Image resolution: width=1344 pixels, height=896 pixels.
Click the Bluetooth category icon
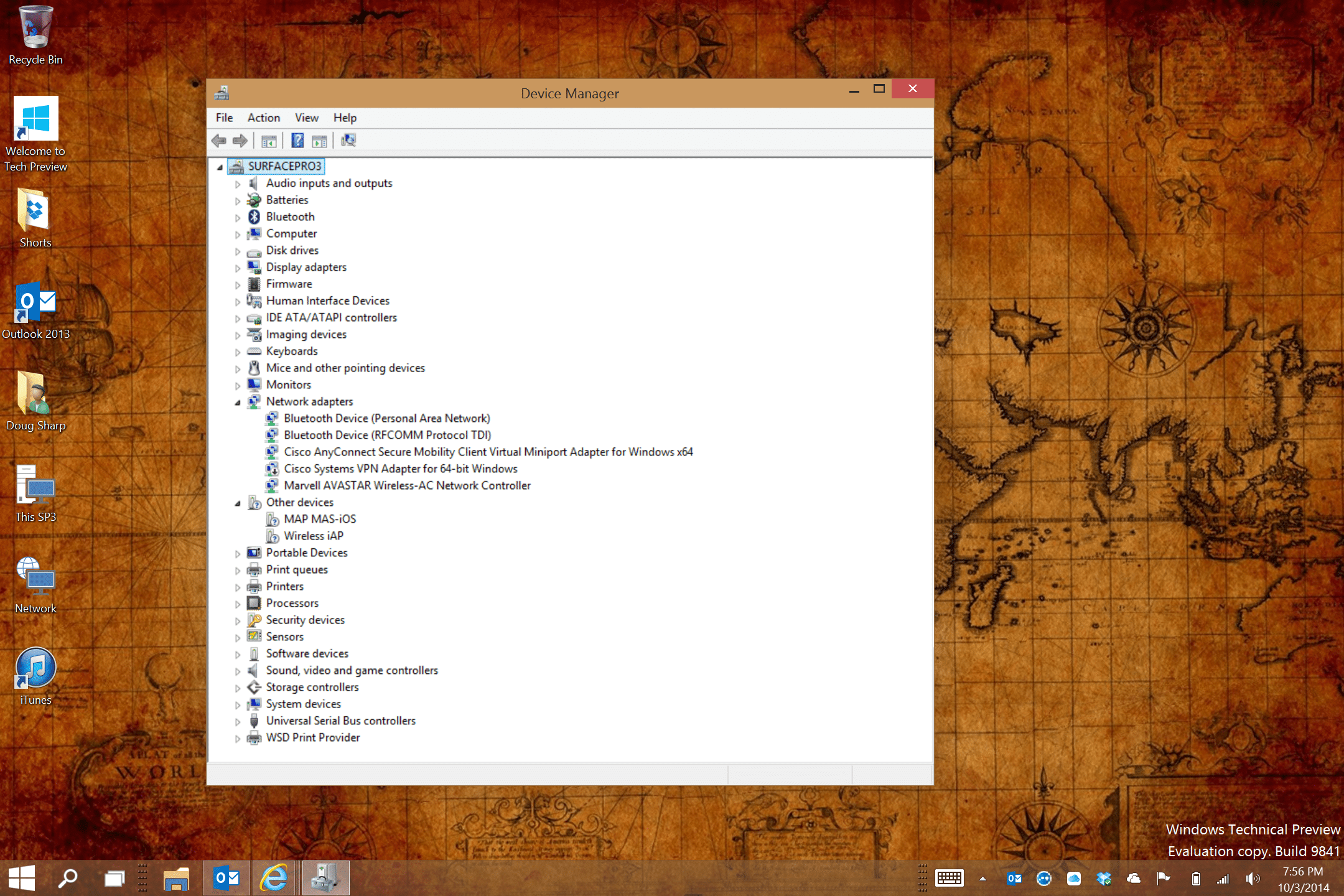coord(254,217)
